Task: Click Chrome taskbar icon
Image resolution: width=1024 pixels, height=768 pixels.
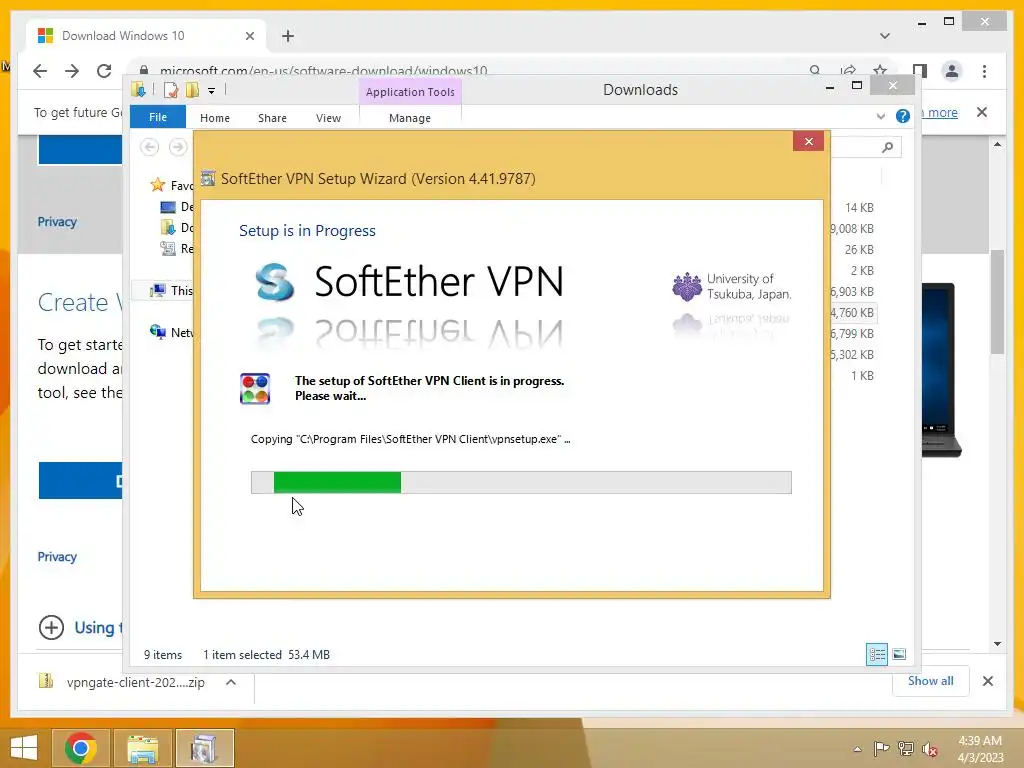Action: point(80,748)
